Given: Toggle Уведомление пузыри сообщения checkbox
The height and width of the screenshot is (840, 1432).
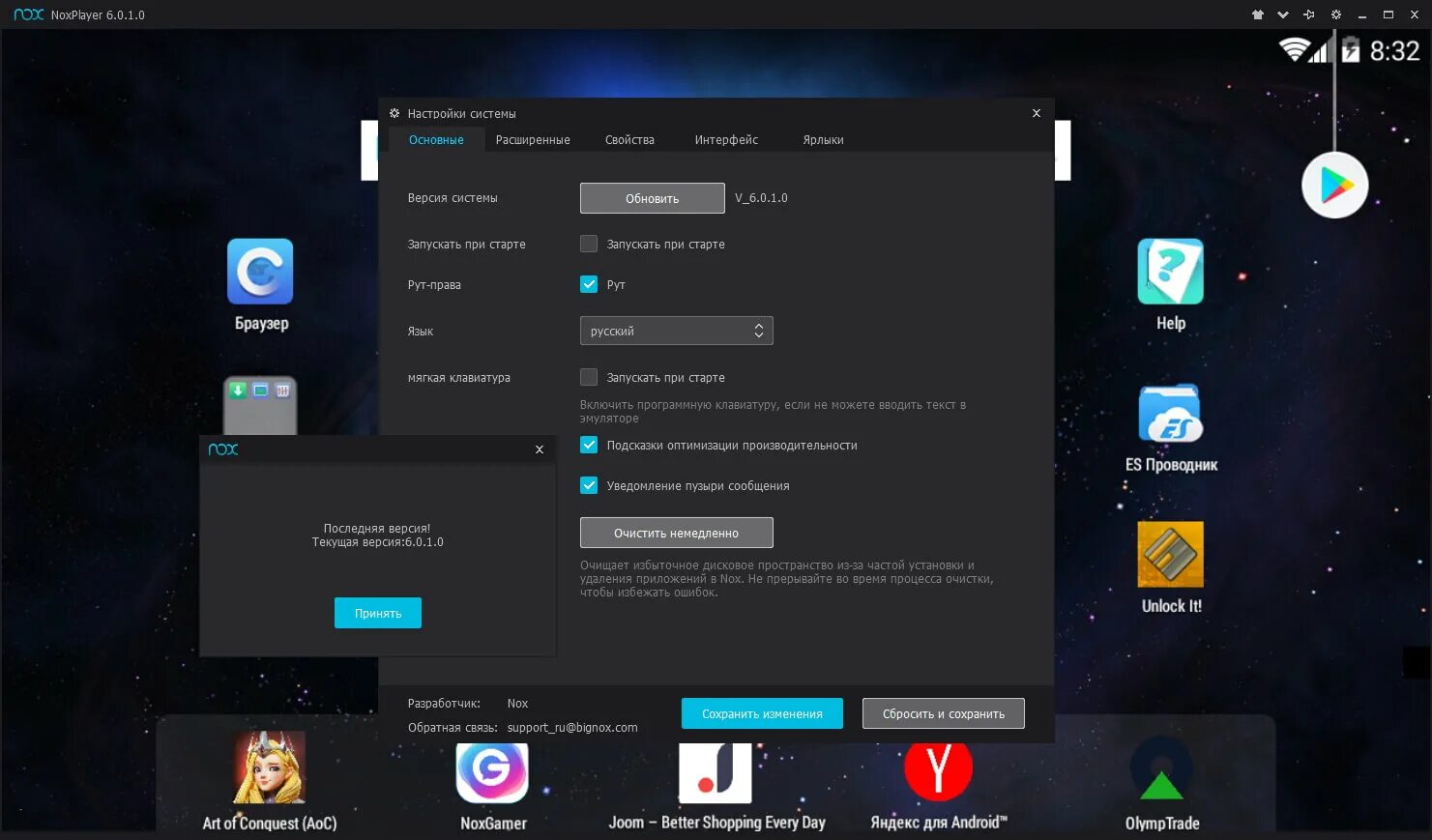Looking at the screenshot, I should coord(589,485).
